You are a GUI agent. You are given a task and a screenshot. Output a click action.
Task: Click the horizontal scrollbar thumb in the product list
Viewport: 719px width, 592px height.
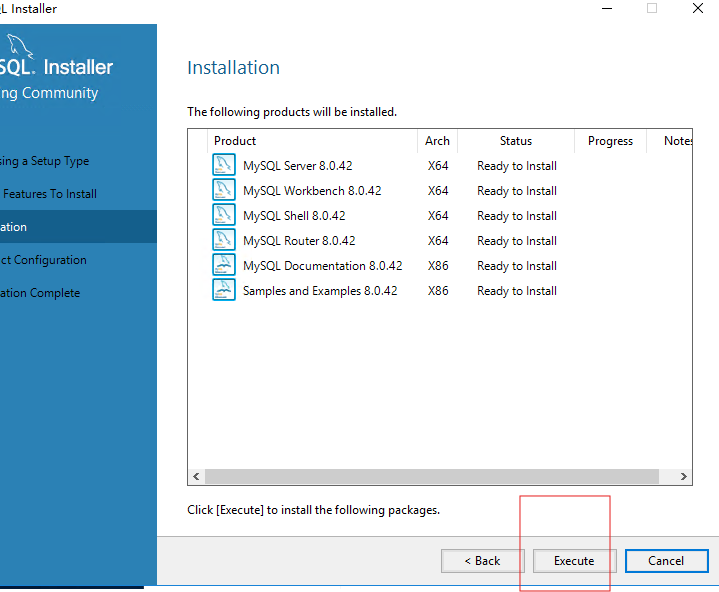tap(431, 476)
